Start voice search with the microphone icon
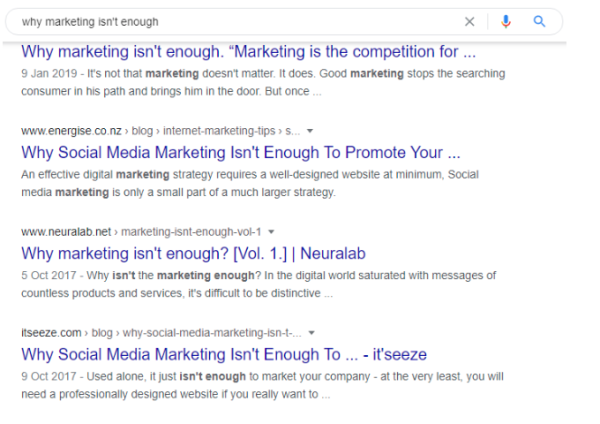 [x=506, y=21]
